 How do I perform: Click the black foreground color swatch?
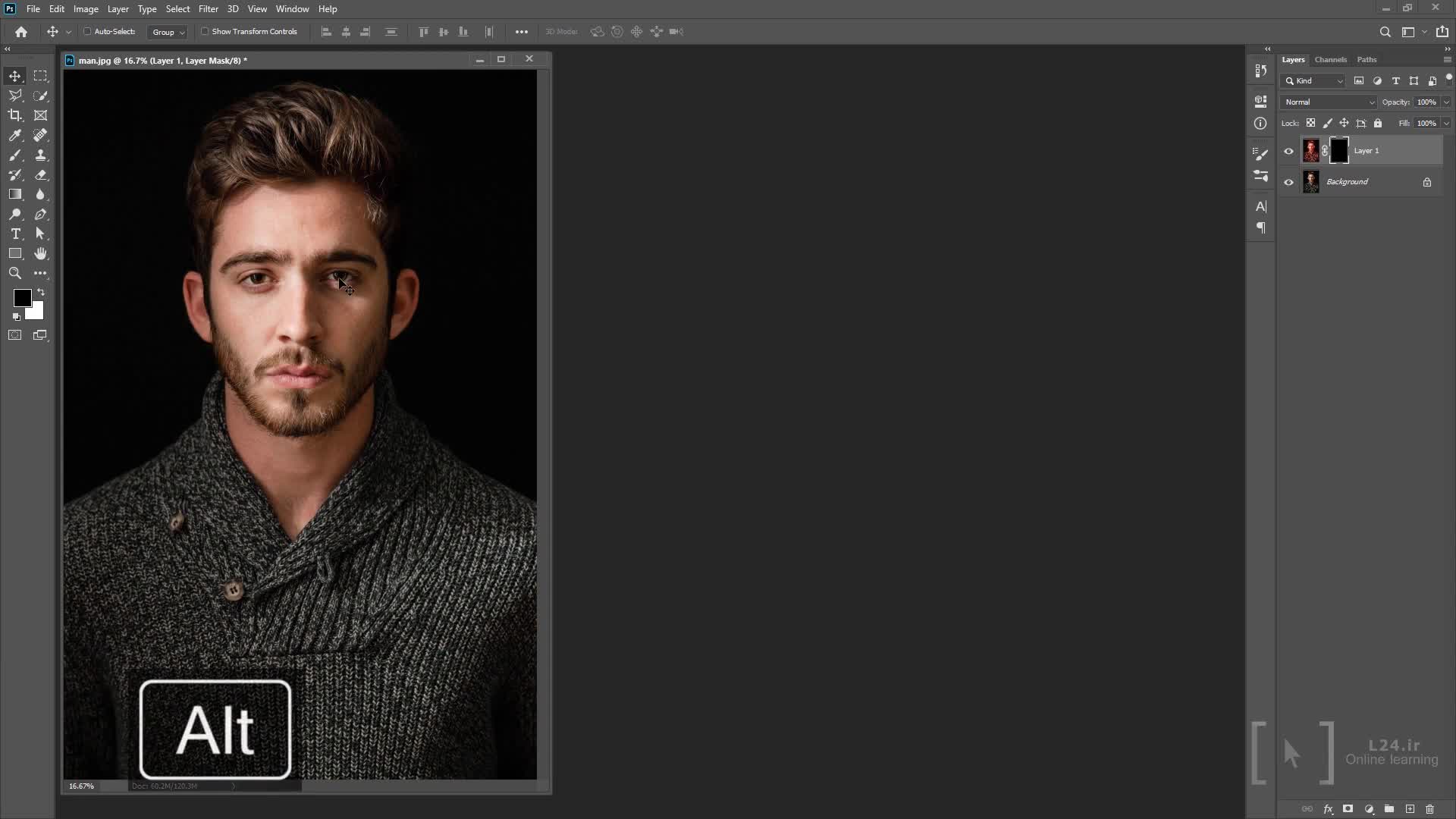[x=21, y=297]
